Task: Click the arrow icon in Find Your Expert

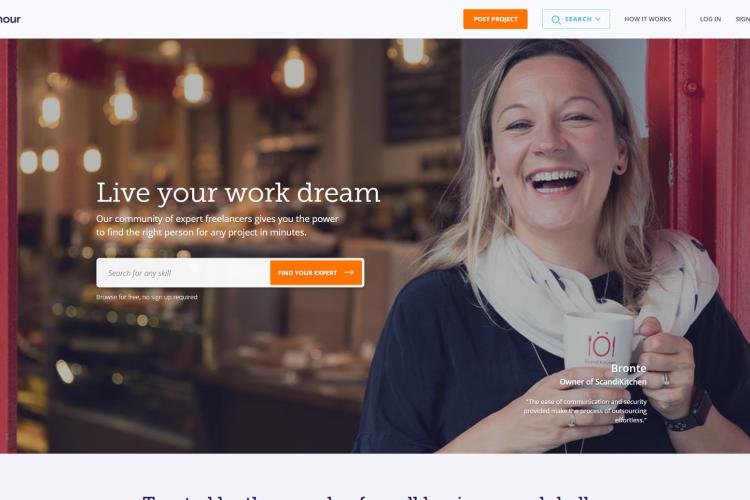Action: [x=349, y=272]
